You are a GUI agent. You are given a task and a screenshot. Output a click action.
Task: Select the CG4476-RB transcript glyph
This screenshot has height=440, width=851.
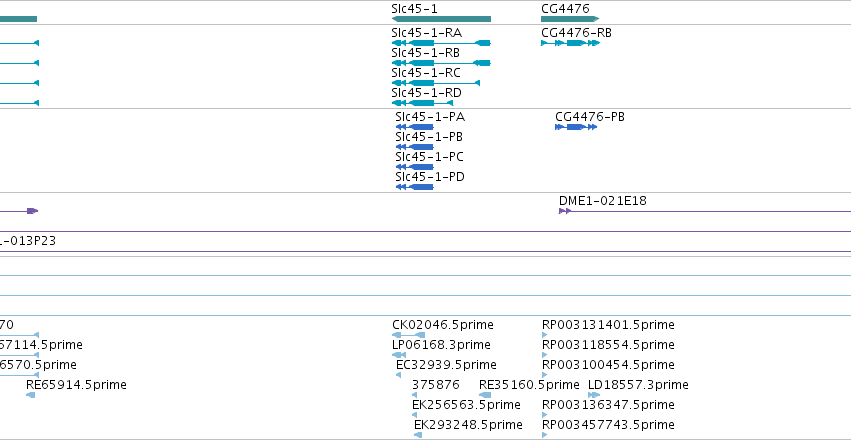coord(570,43)
